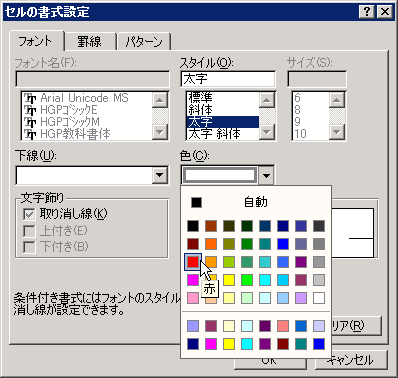Pick the black swatch in main palette
Screen dimensions: 398x378
tap(193, 226)
